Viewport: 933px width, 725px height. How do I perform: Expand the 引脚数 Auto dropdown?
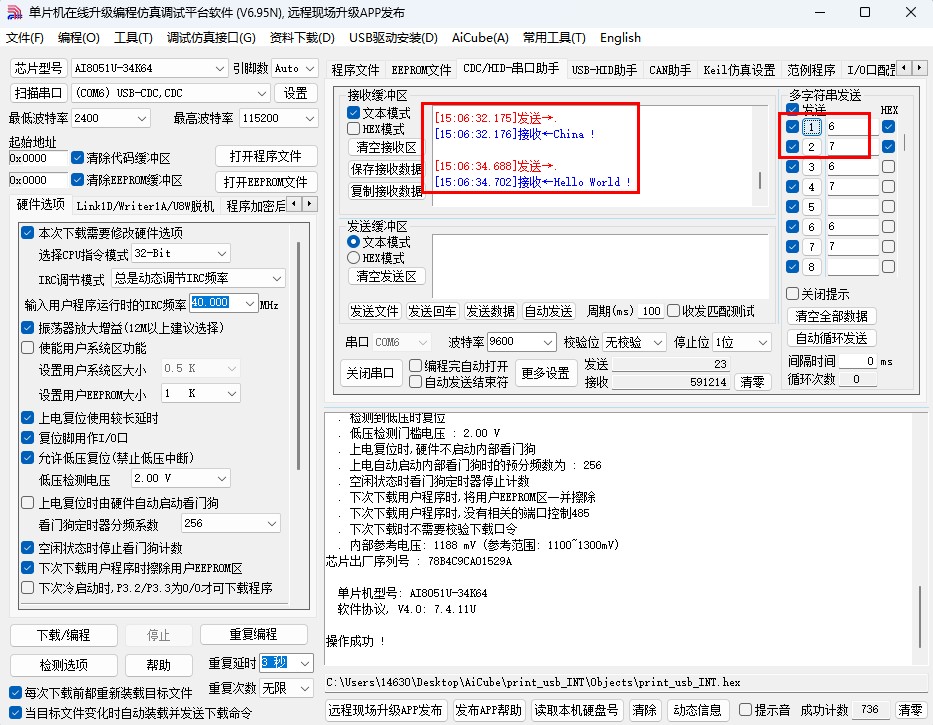pyautogui.click(x=310, y=68)
